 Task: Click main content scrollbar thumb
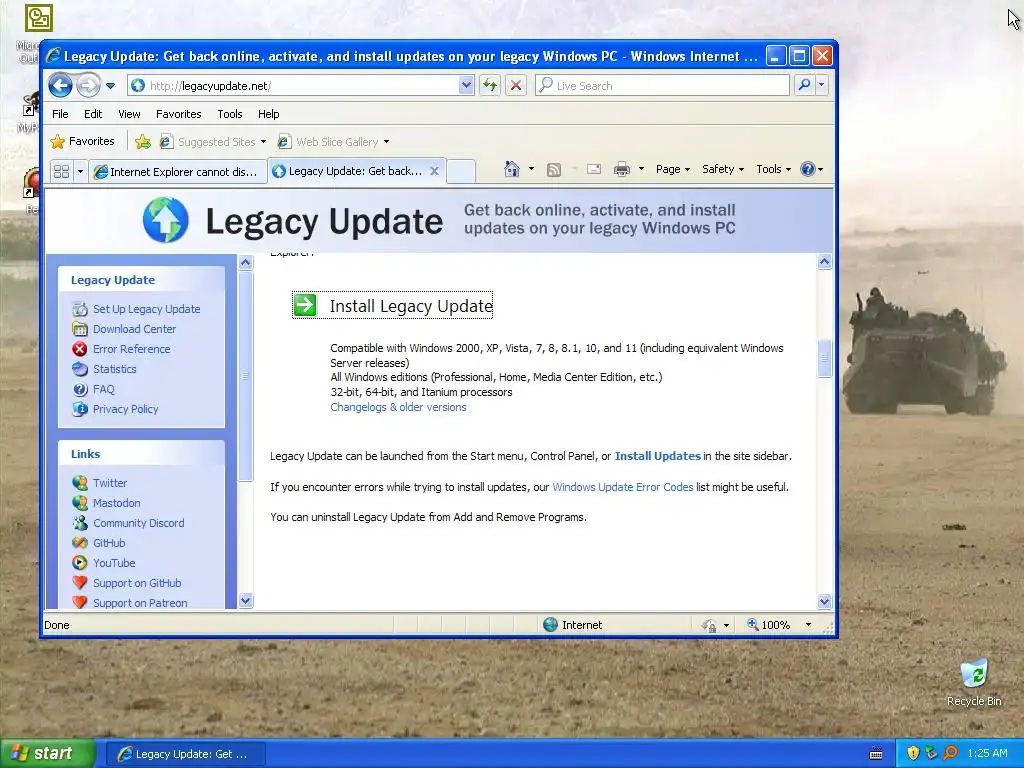pos(824,358)
